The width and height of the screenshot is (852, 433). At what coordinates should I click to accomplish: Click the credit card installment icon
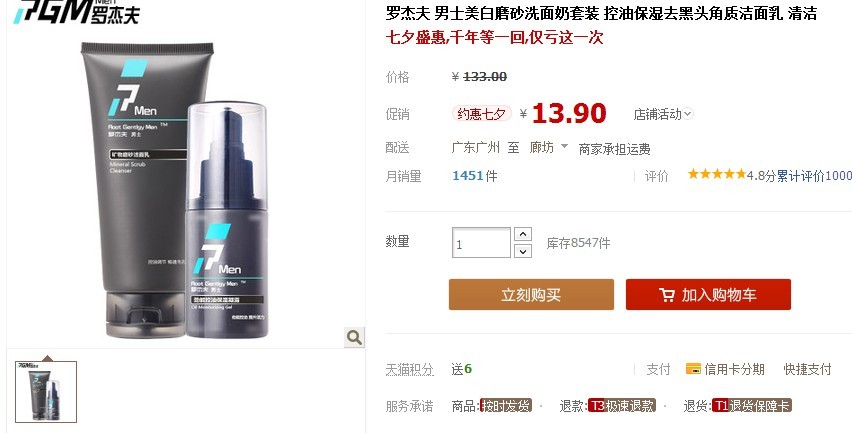693,369
